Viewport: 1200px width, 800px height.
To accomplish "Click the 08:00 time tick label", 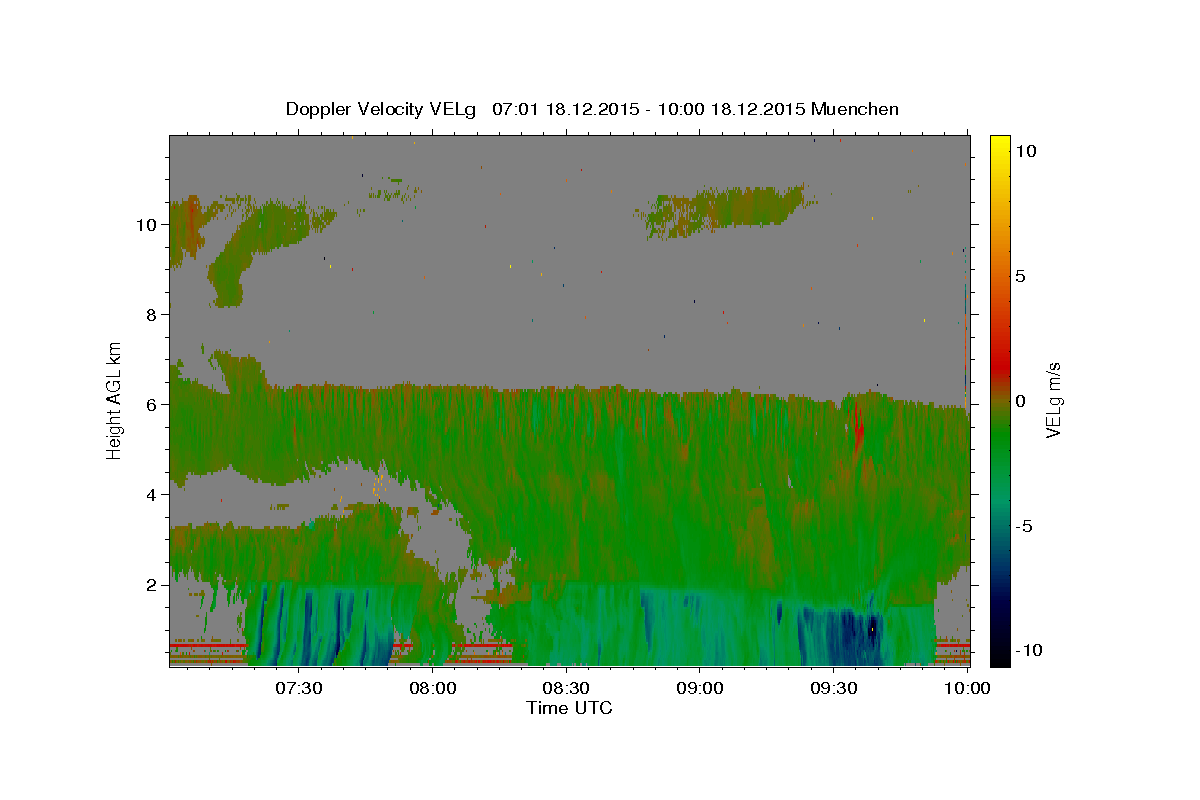I will tap(433, 688).
